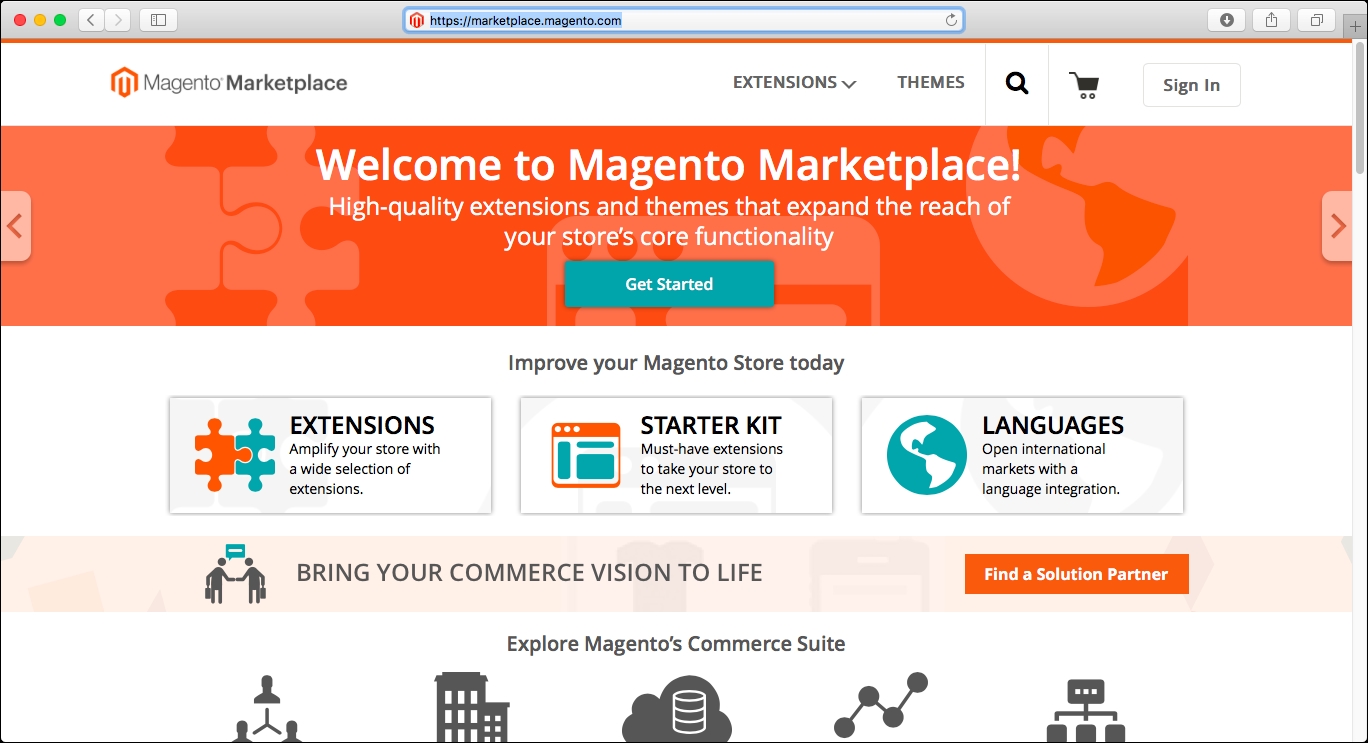Click 'Open international' description text
1368x743 pixels.
click(1044, 449)
